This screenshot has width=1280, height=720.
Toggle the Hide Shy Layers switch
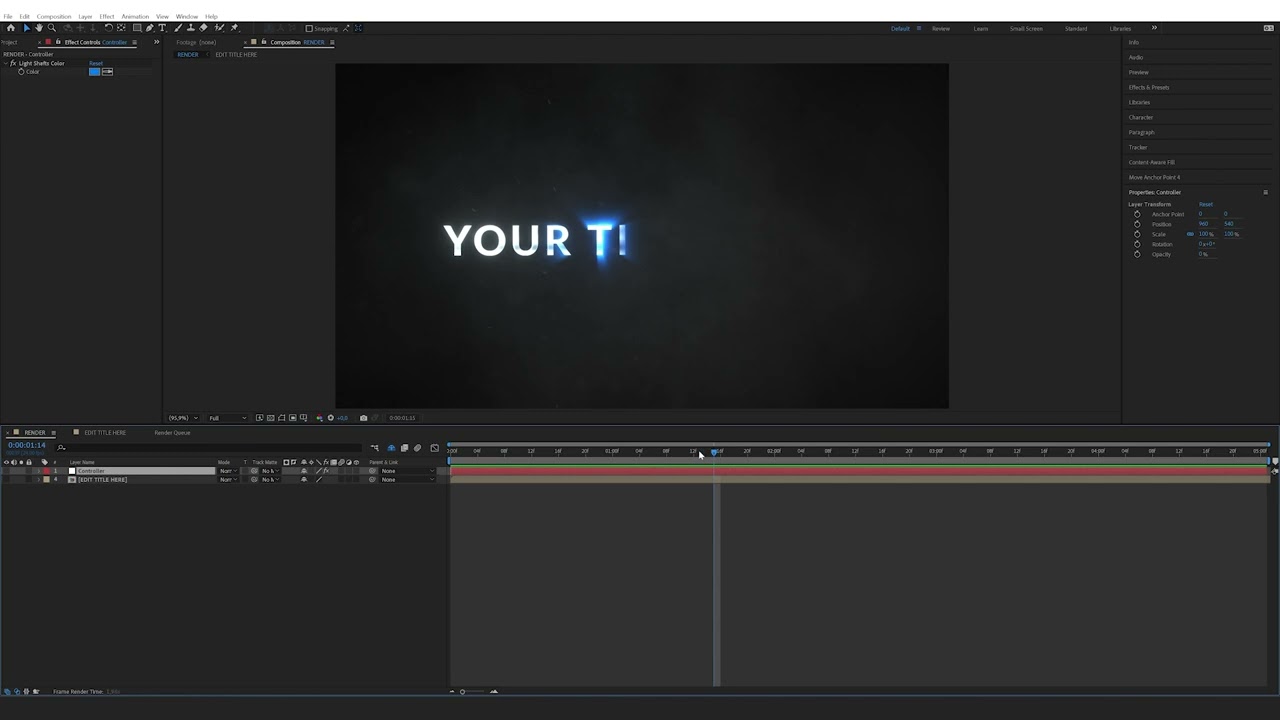[x=391, y=448]
